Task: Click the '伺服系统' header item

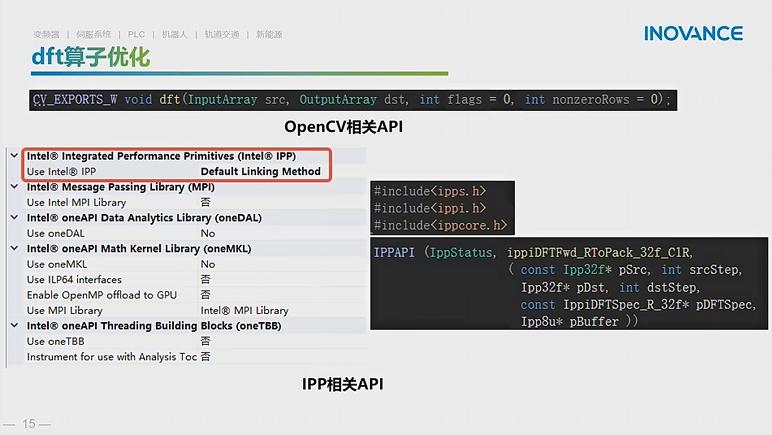Action: point(94,34)
